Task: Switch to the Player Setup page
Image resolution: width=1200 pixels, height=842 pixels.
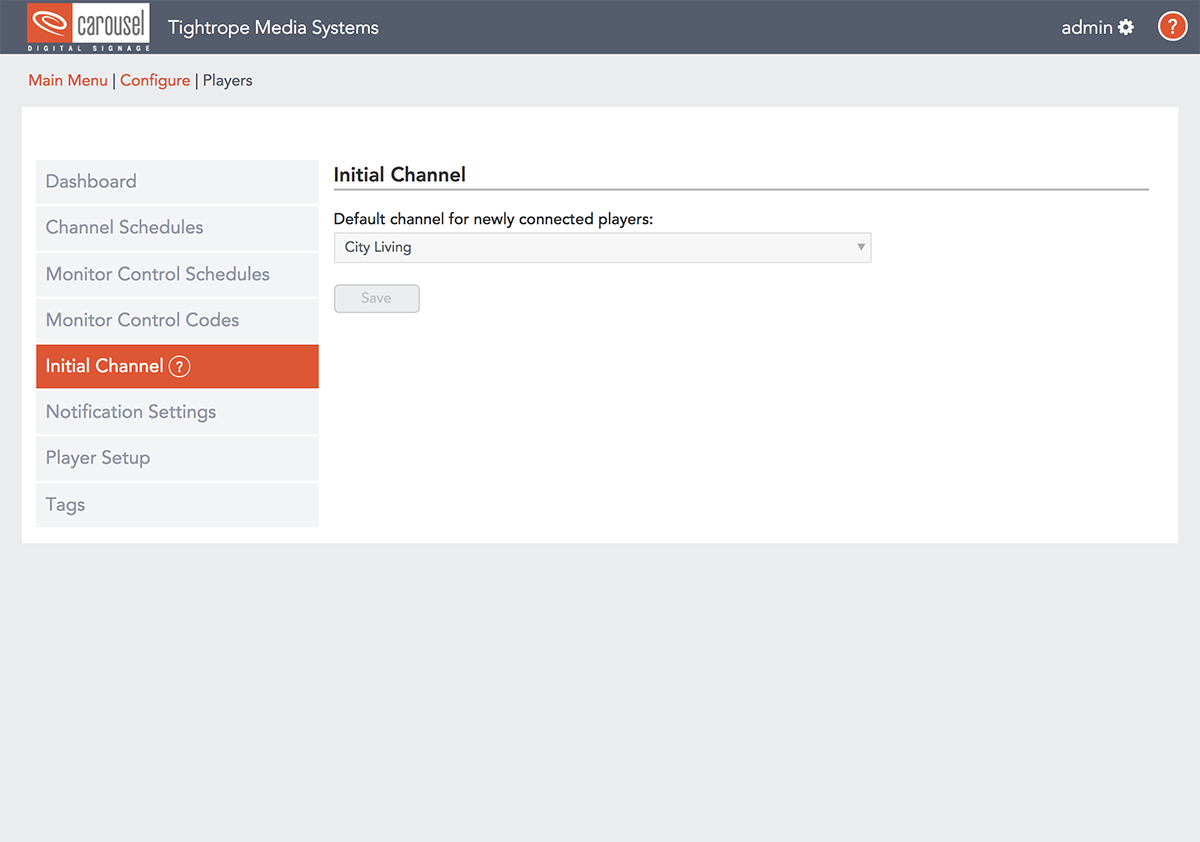Action: pyautogui.click(x=97, y=458)
